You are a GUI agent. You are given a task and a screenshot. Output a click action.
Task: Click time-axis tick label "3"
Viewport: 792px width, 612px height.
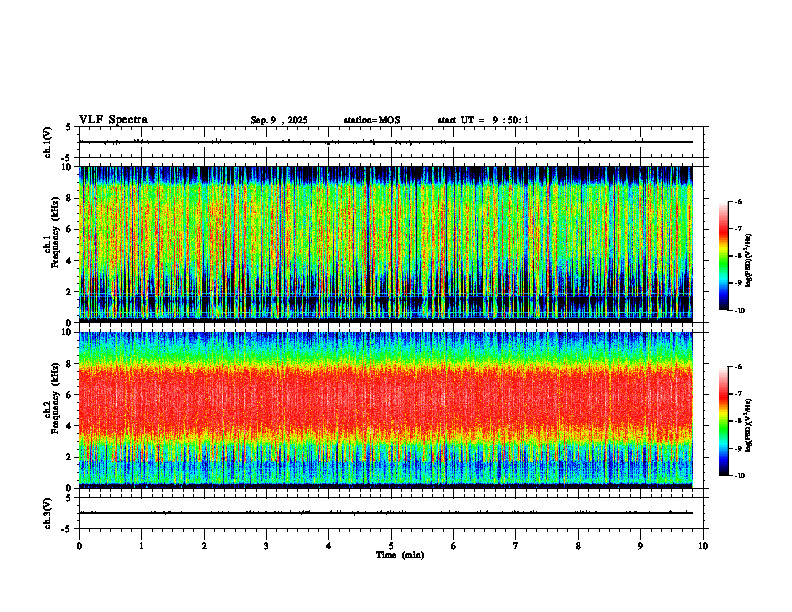(266, 545)
